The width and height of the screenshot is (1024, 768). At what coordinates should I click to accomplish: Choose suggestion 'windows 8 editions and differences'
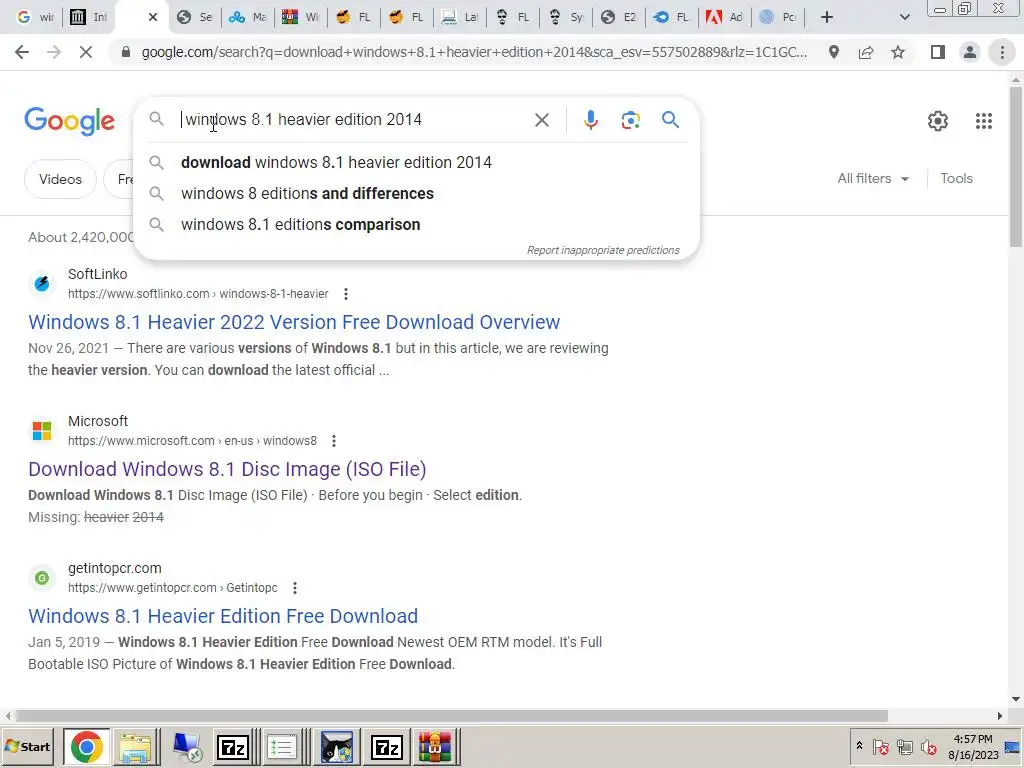click(416, 193)
